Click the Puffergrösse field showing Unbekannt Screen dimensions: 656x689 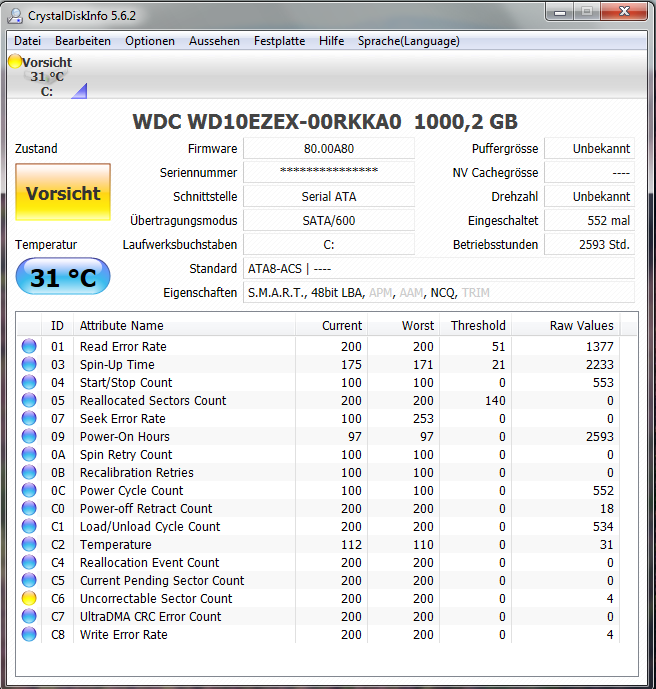coord(590,149)
